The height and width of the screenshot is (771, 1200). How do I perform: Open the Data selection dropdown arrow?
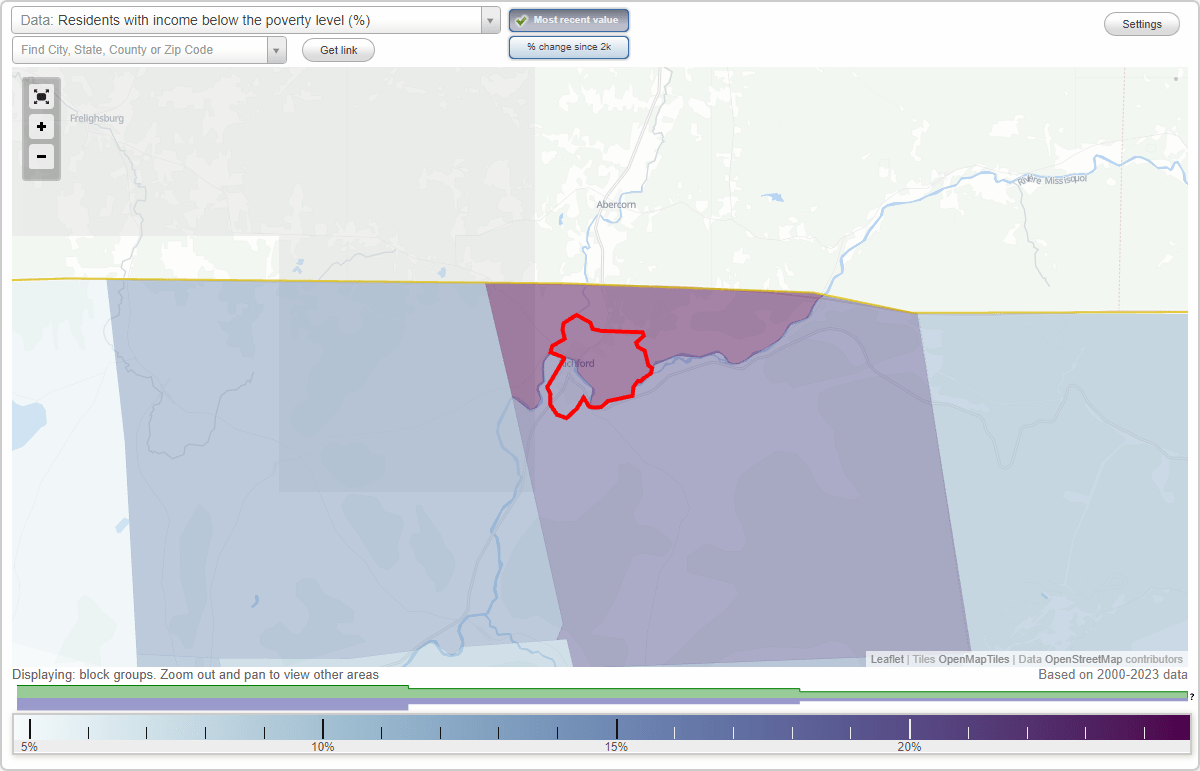488,19
